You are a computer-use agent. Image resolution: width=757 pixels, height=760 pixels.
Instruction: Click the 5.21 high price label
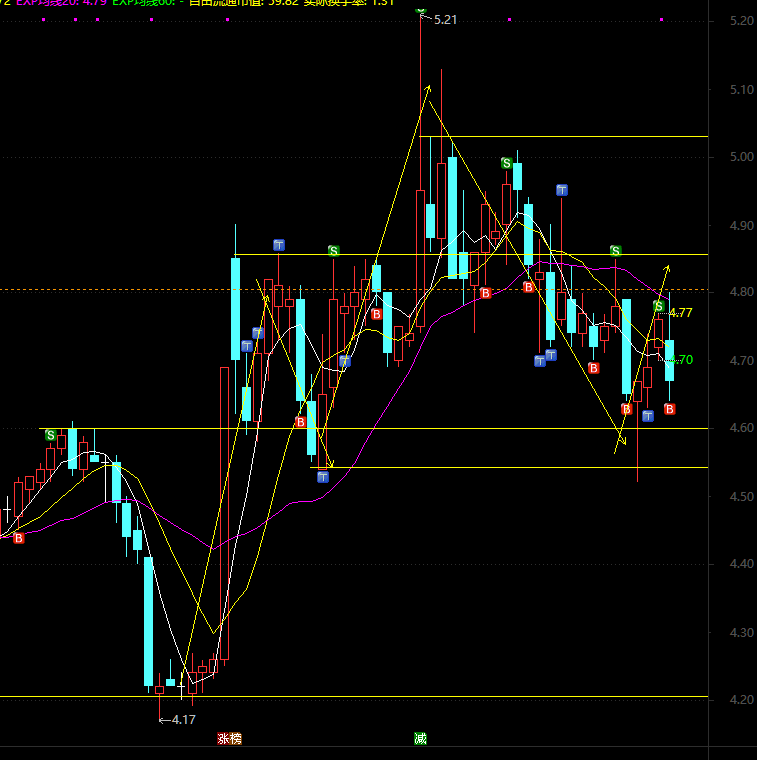(x=445, y=20)
